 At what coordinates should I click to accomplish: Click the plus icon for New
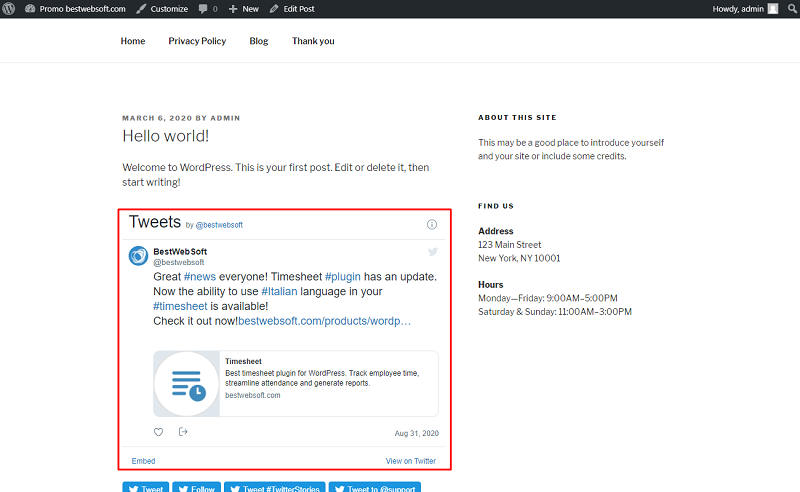click(x=233, y=9)
